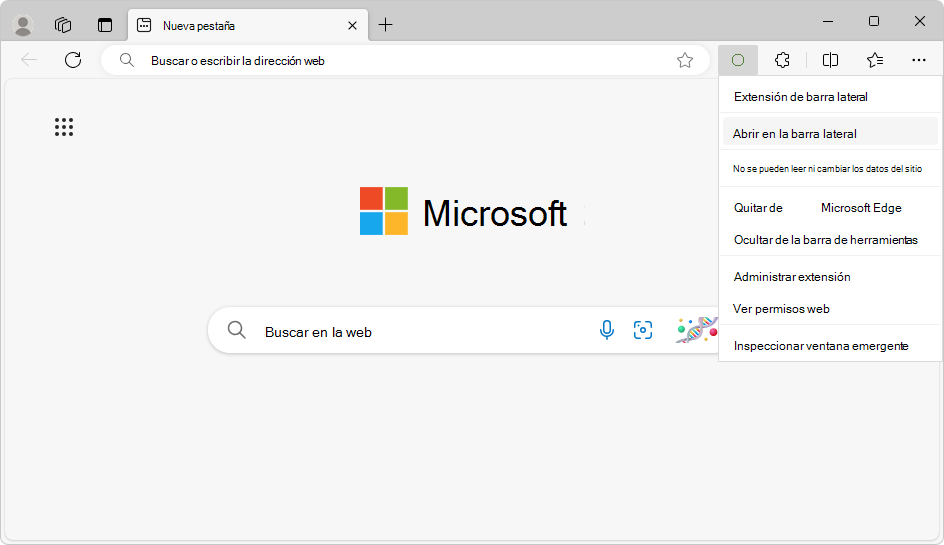Open the Favorites list icon

875,60
